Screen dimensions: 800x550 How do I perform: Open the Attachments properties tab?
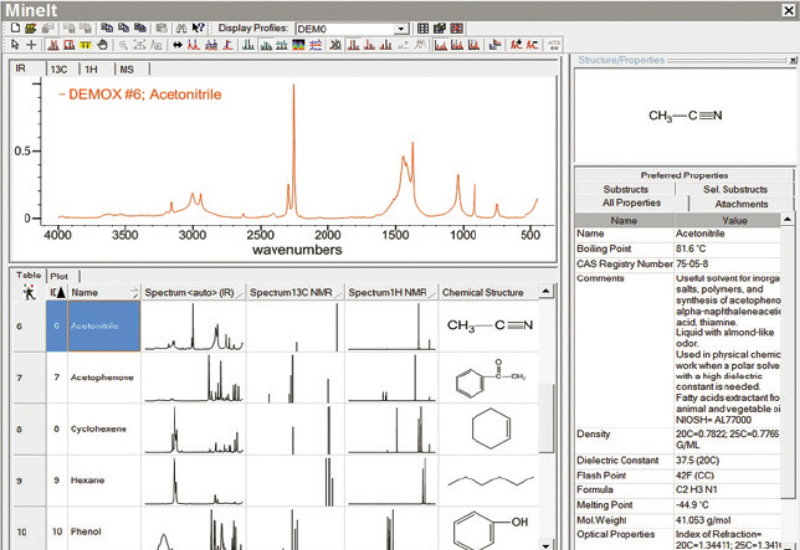(x=741, y=203)
